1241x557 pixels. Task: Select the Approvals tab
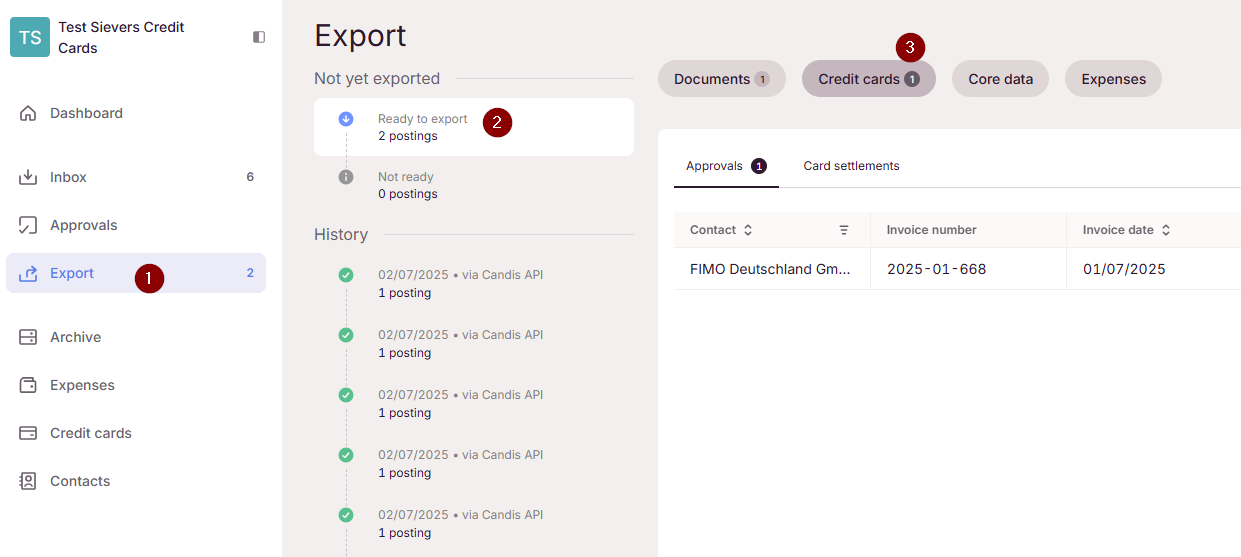tap(714, 166)
